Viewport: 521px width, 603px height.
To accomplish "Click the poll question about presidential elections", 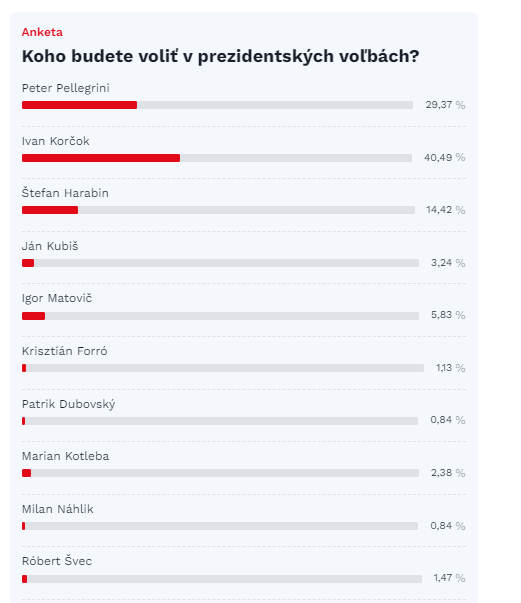I will tap(220, 57).
